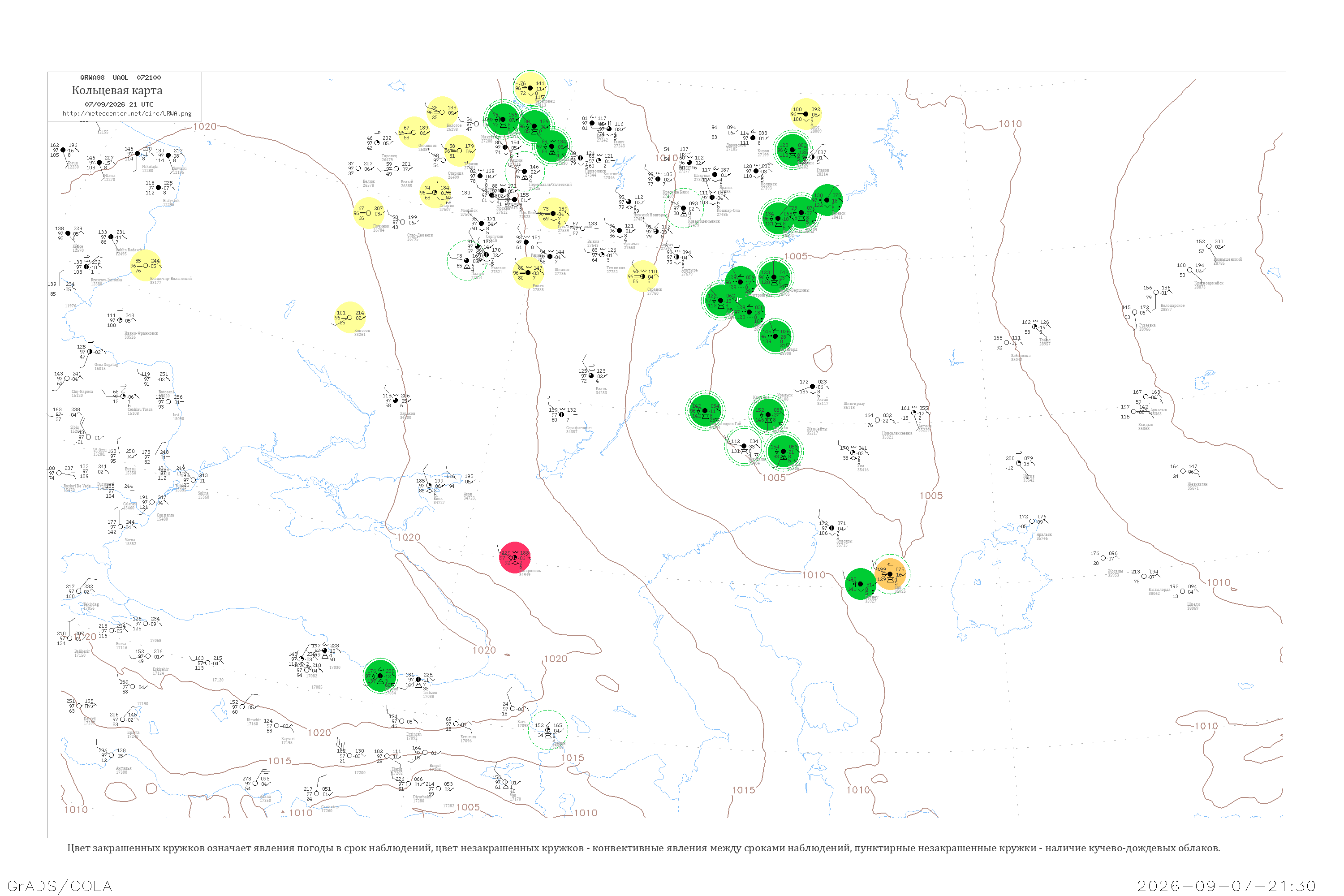Screen dimensions: 1344x896
Task: Click the green Бейнеу station marker
Action: [860, 584]
